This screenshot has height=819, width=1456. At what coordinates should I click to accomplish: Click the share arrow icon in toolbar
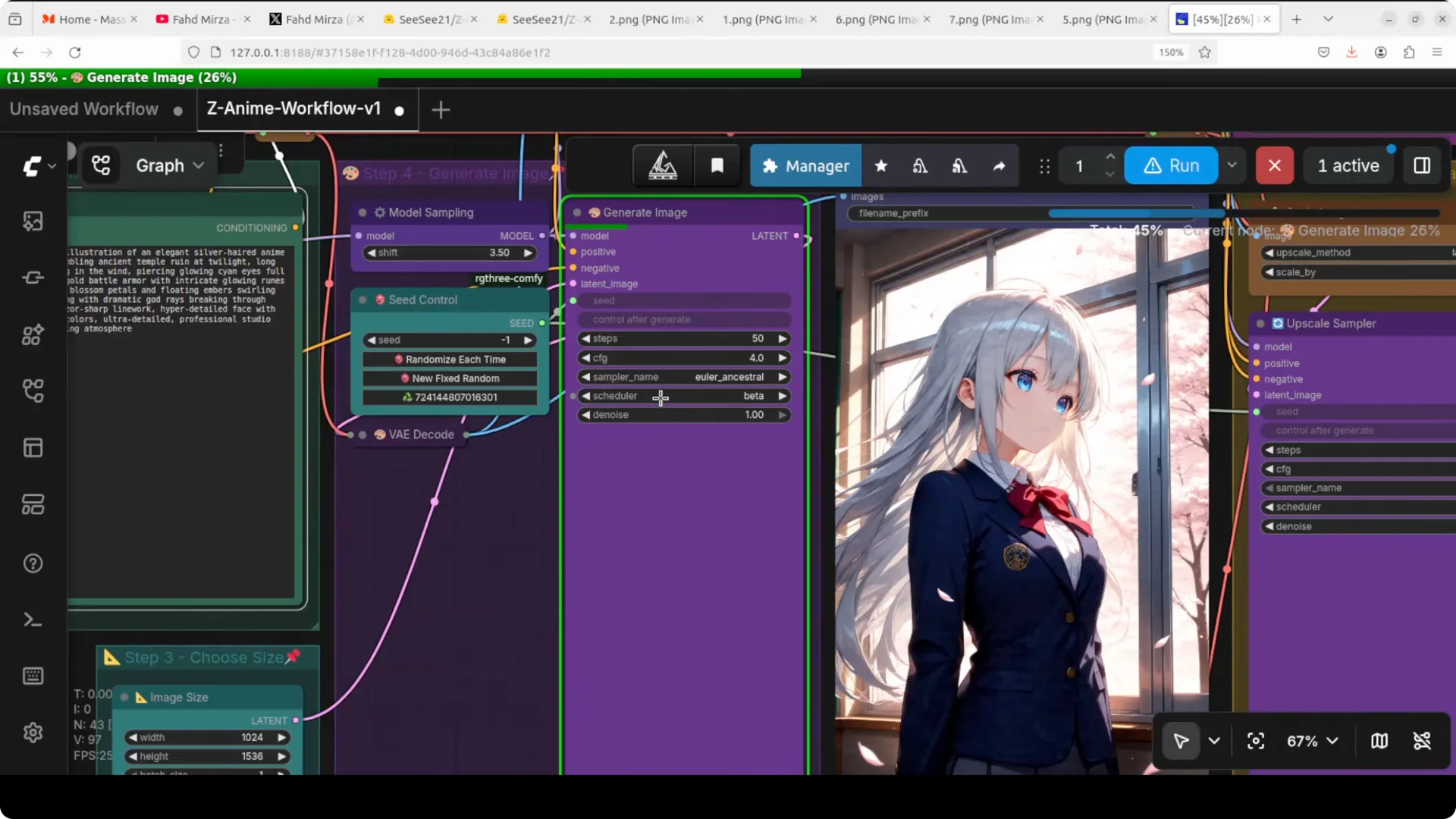(999, 165)
